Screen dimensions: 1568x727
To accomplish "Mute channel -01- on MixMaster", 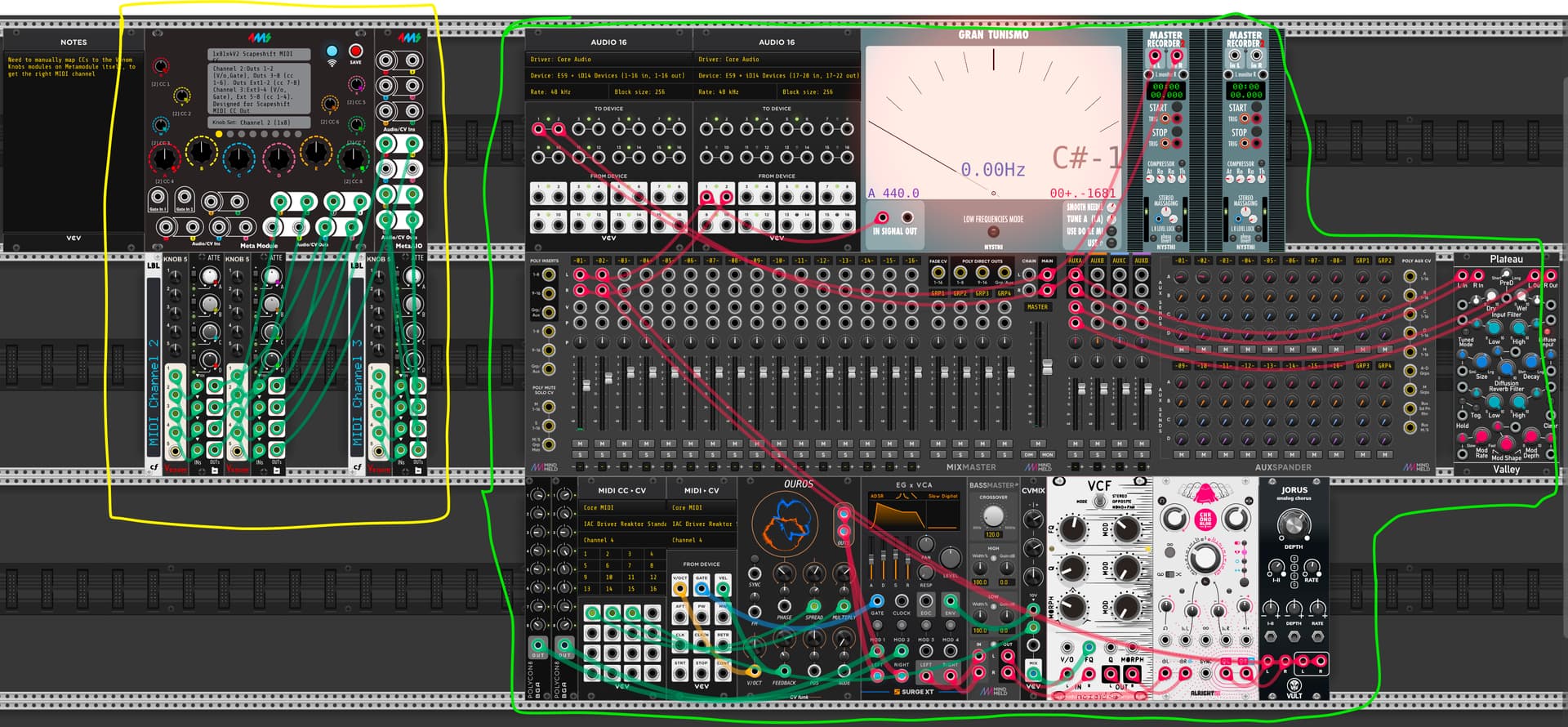I will pos(581,444).
